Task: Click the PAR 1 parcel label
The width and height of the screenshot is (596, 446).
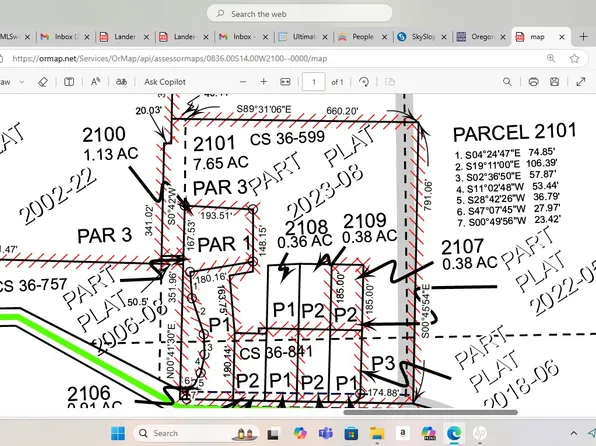Action: point(224,244)
